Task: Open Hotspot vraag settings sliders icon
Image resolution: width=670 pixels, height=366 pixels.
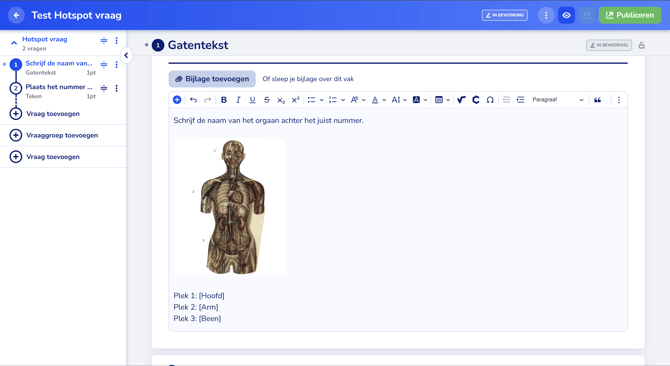Action: pyautogui.click(x=104, y=41)
